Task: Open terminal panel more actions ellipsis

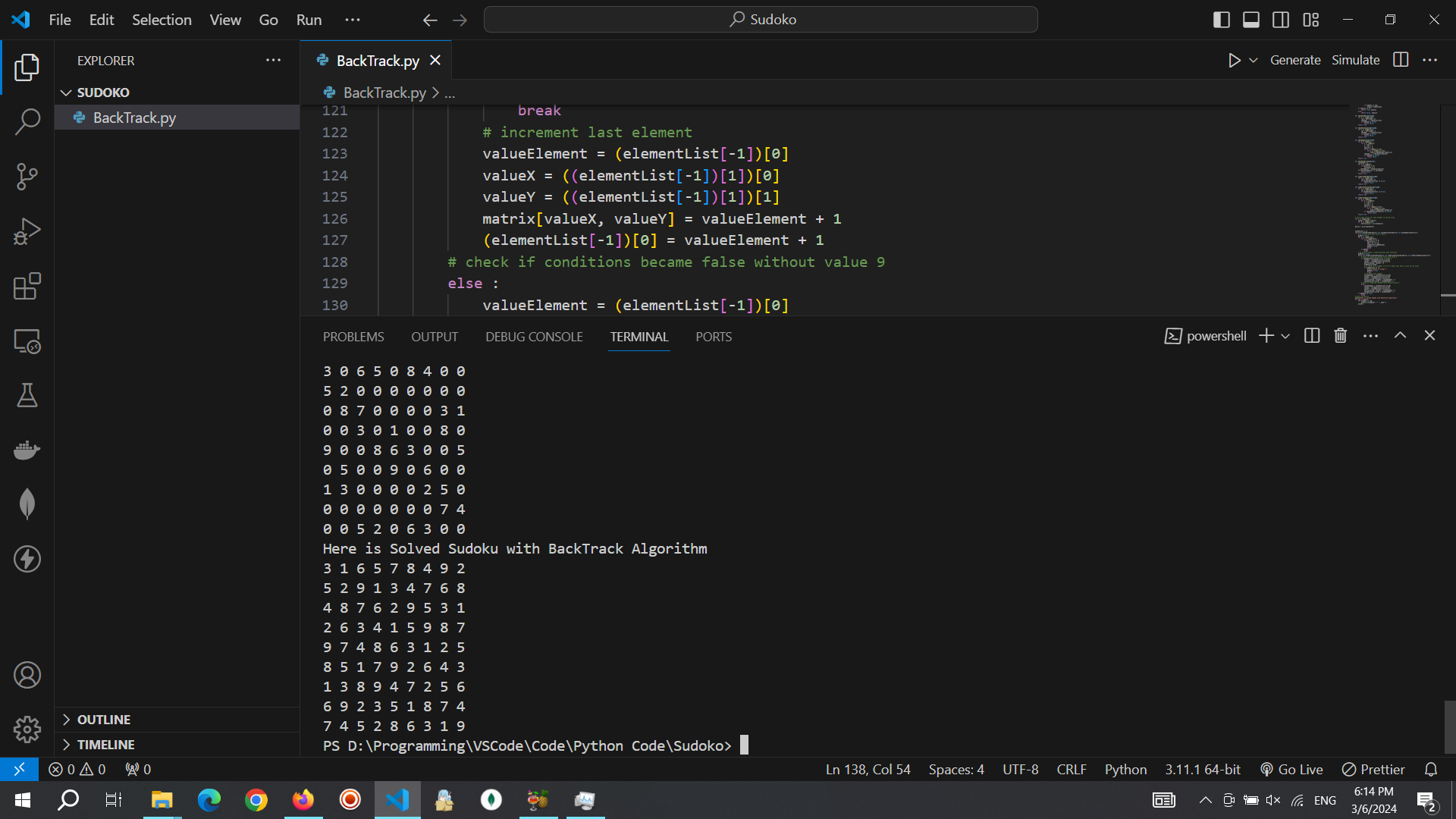Action: pos(1370,336)
